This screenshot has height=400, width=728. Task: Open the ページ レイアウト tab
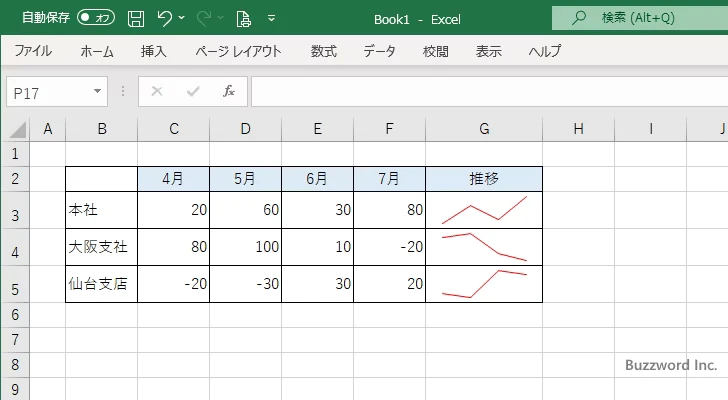(x=238, y=51)
